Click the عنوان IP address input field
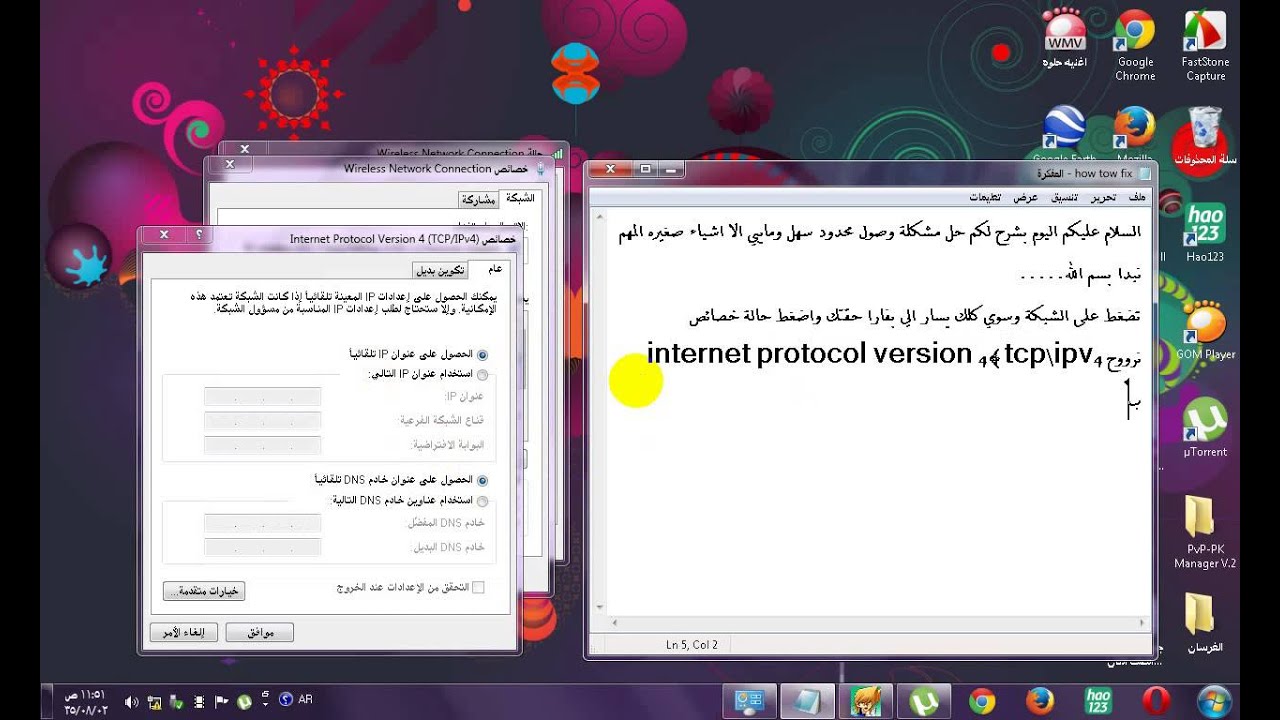 click(x=263, y=397)
